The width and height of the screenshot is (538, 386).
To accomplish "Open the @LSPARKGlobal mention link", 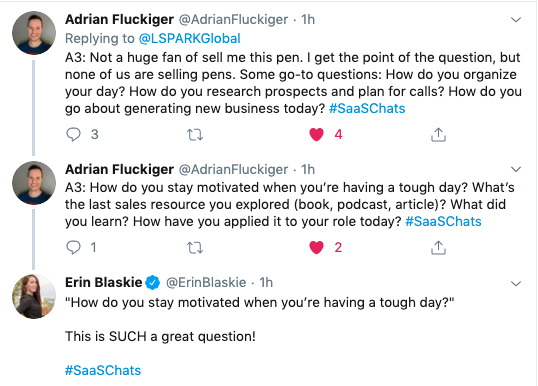I will 189,38.
